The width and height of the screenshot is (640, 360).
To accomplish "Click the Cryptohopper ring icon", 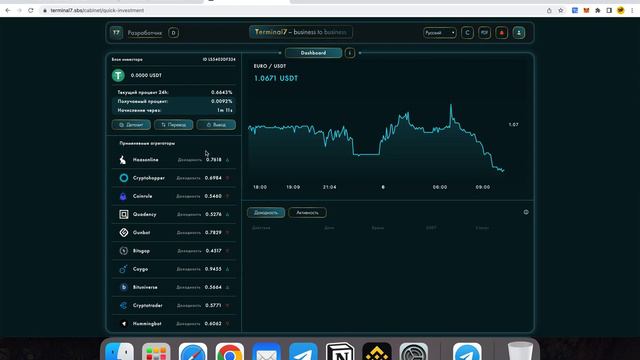I will pyautogui.click(x=124, y=178).
